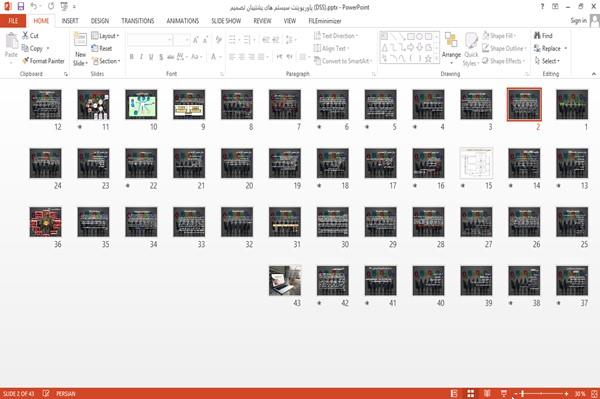Click the Increase Font Size icon
The height and width of the screenshot is (399, 600).
point(196,40)
